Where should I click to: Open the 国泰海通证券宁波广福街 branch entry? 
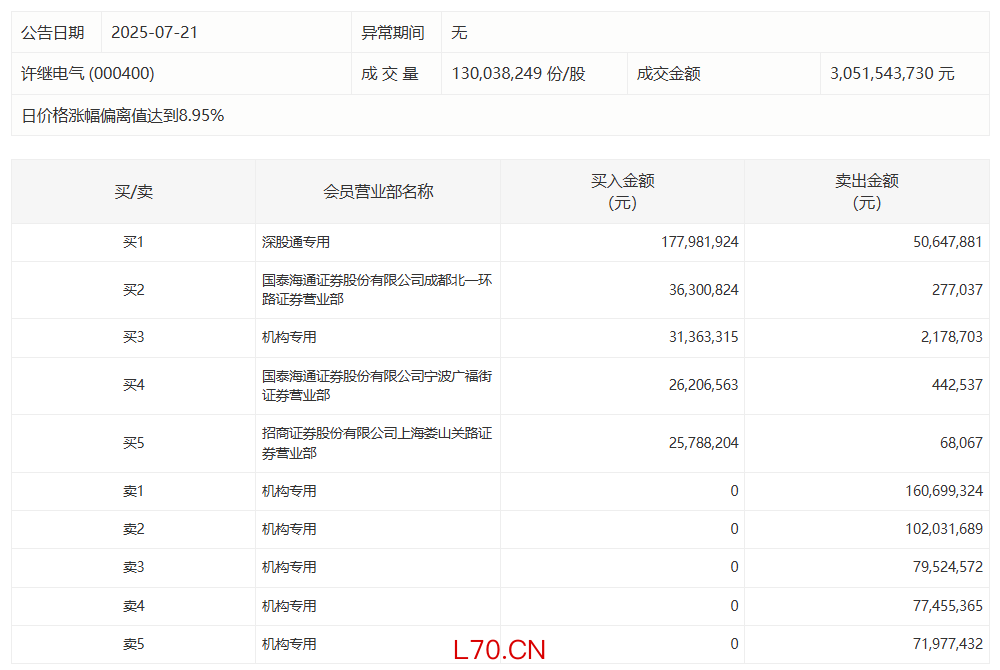coord(377,386)
